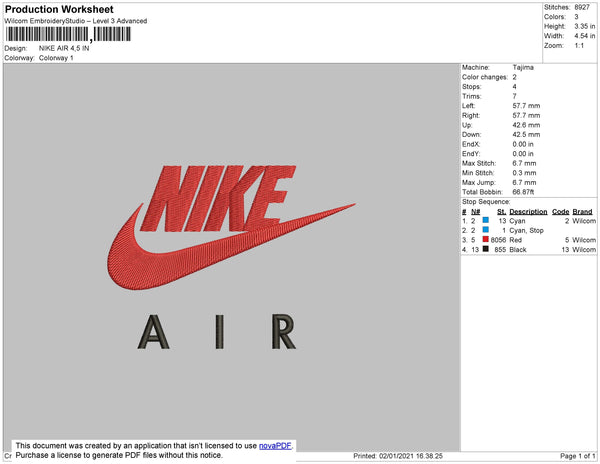Click the 'EndX:' label
The image size is (600, 464).
click(471, 144)
